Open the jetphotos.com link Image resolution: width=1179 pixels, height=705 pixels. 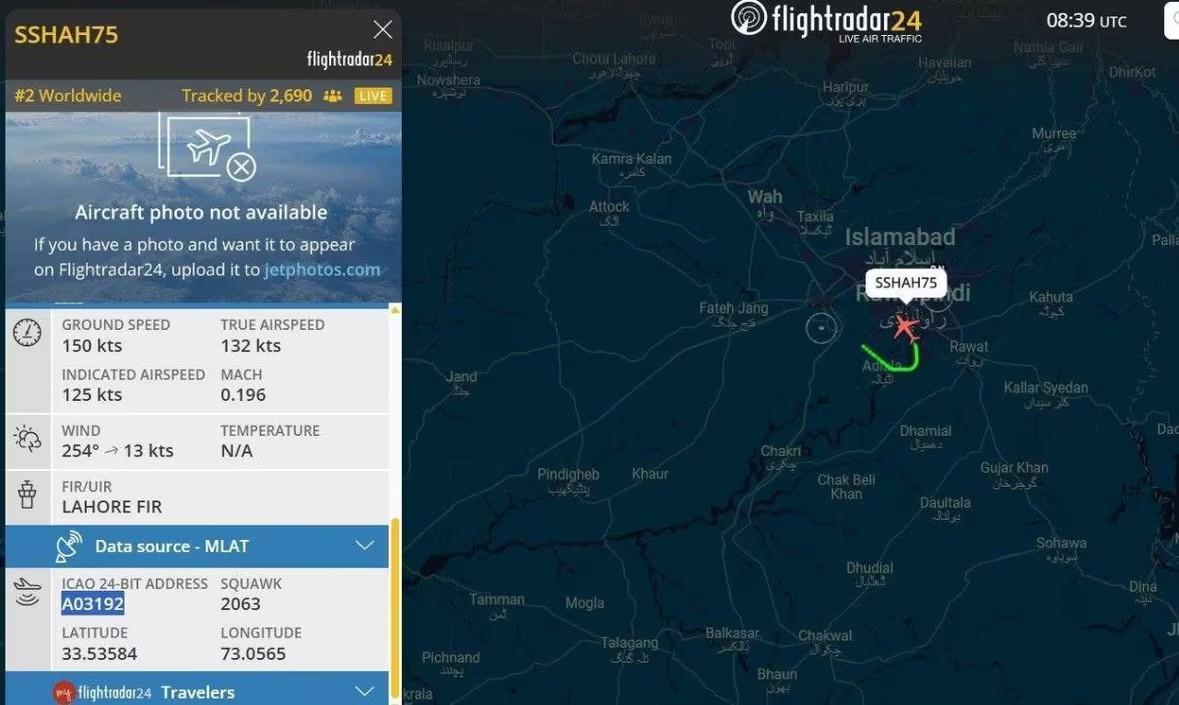click(x=322, y=270)
